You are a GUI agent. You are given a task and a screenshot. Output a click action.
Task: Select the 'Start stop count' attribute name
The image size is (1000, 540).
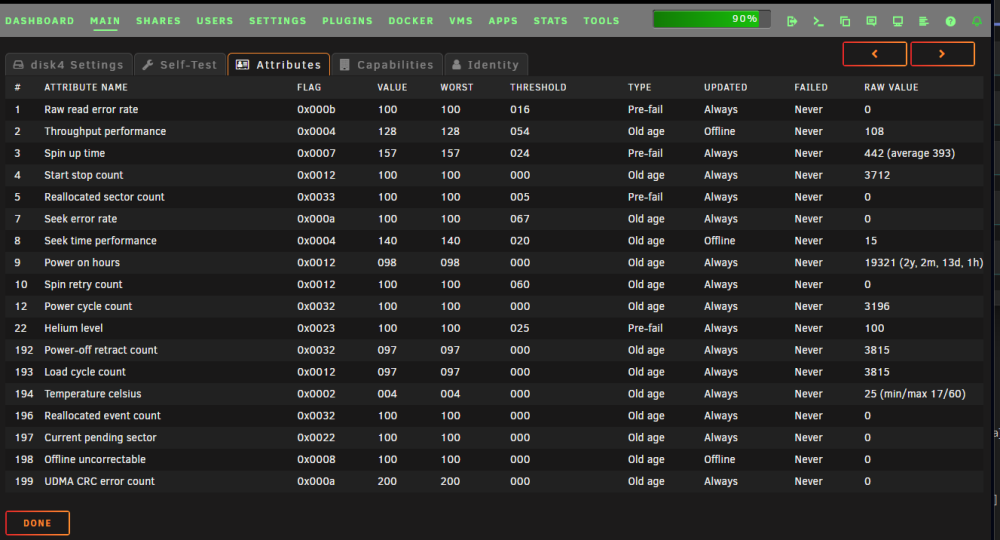click(x=84, y=175)
